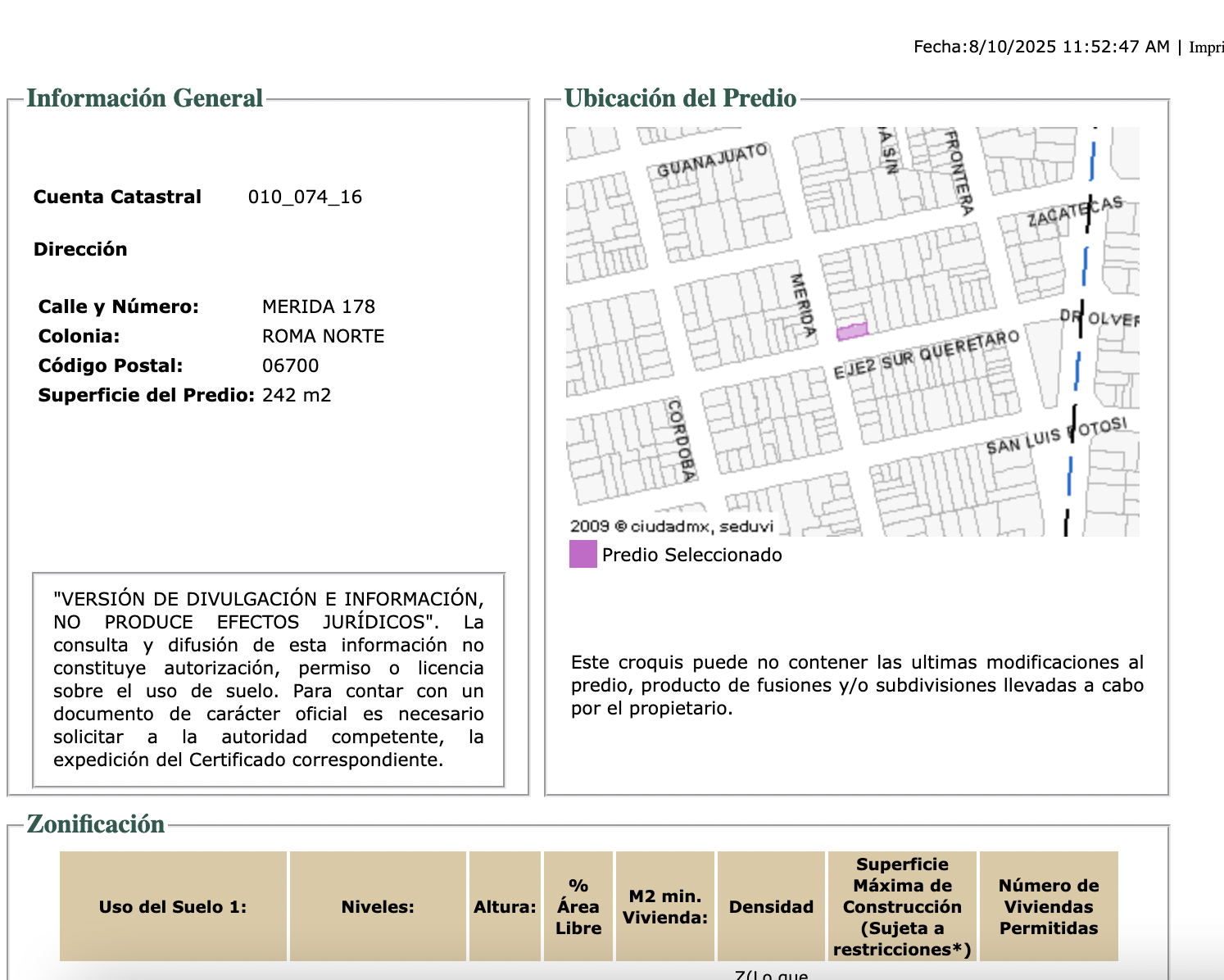Click the Densidad column header

[x=771, y=906]
